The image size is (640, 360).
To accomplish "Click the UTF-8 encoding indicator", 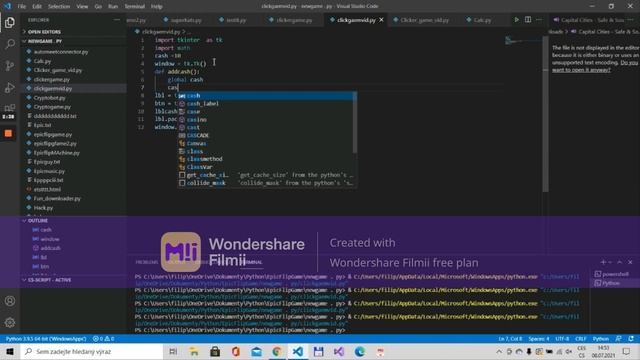I will point(562,339).
